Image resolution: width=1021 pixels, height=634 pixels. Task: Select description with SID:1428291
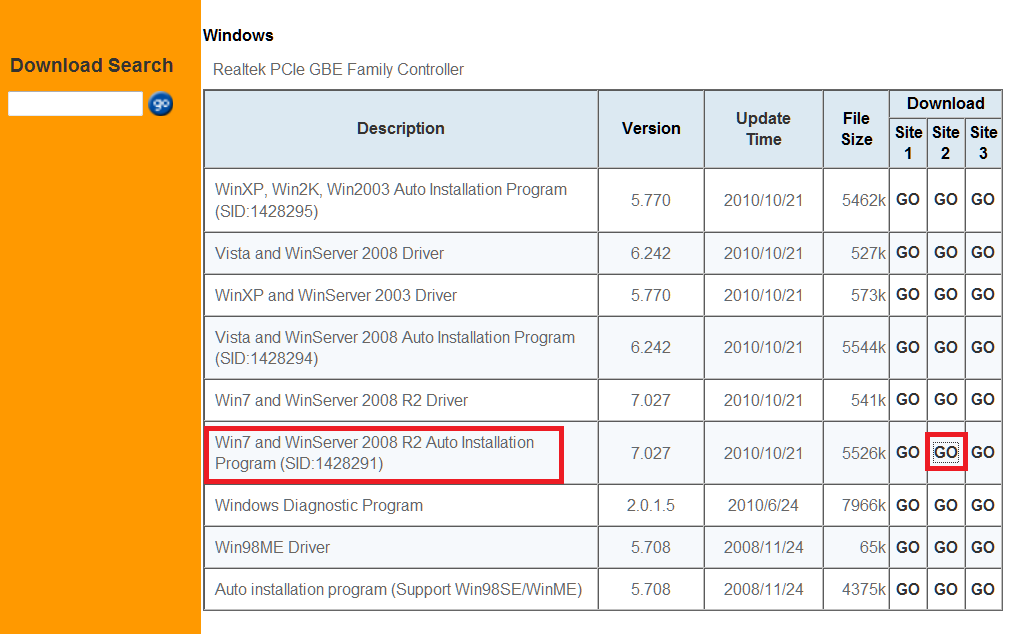[x=374, y=453]
